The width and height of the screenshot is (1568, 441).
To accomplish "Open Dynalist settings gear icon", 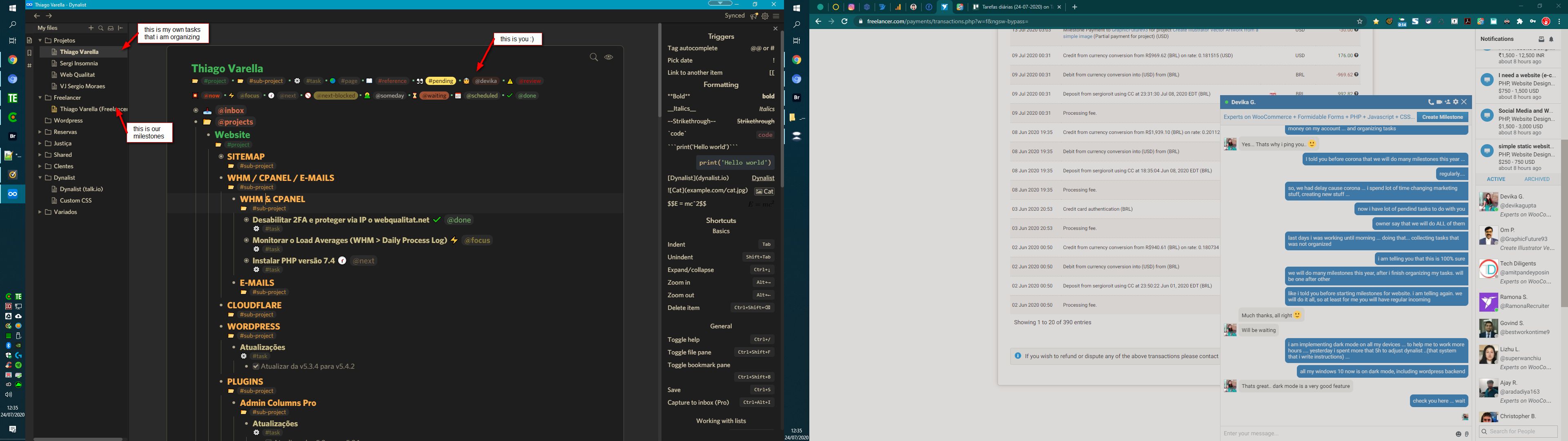I will pos(765,16).
